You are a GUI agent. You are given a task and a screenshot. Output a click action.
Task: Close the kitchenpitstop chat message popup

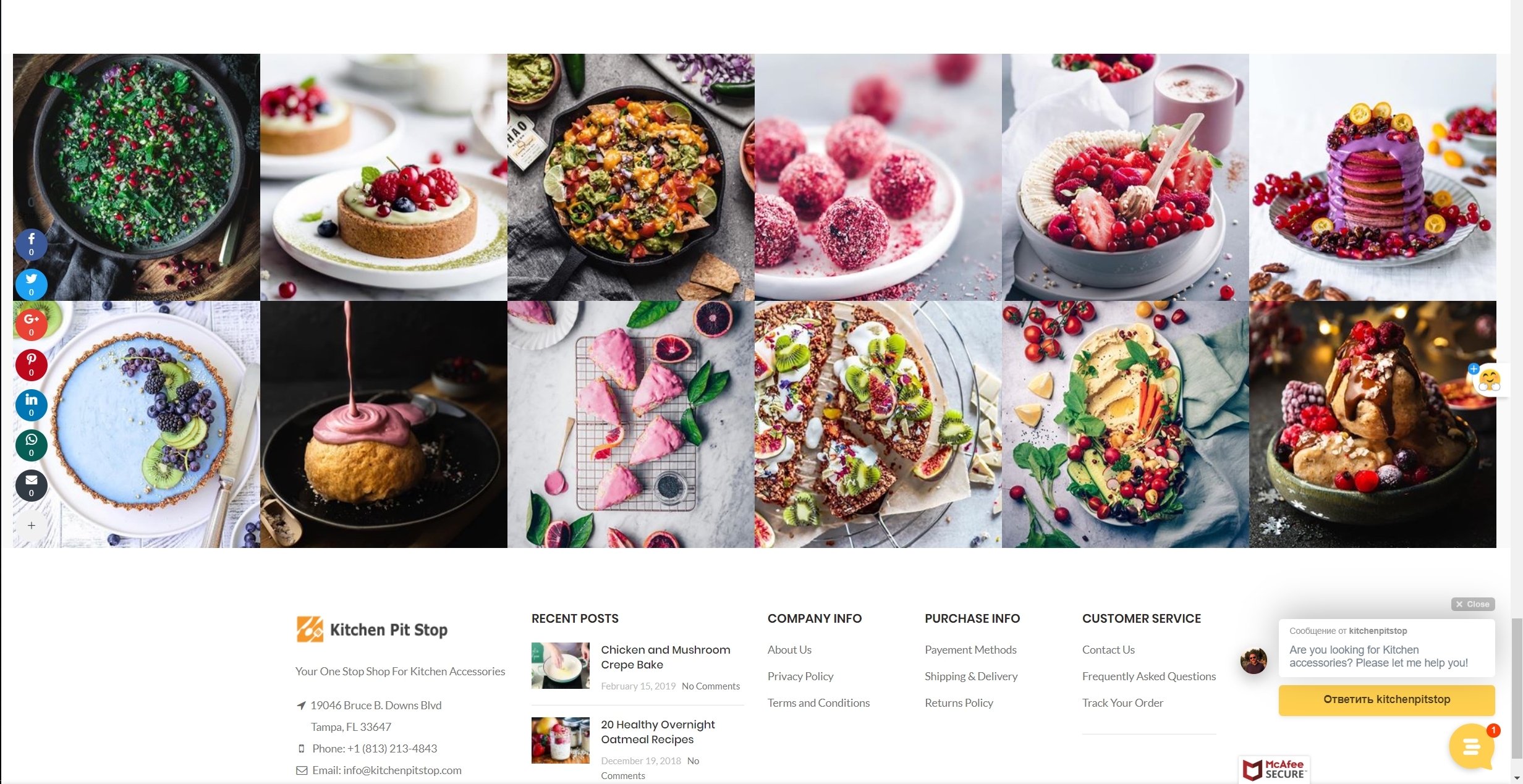(1472, 604)
